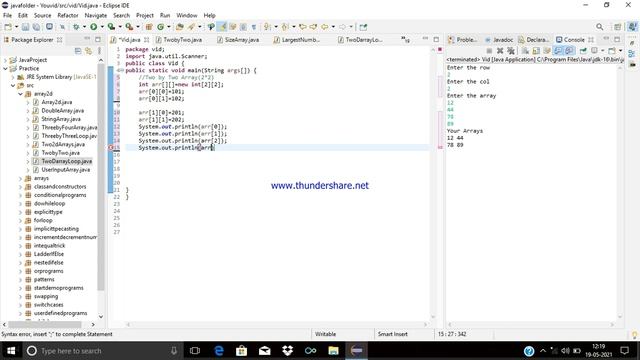640x360 pixels.
Task: Click the Forward navigation arrow
Action: tap(342, 27)
